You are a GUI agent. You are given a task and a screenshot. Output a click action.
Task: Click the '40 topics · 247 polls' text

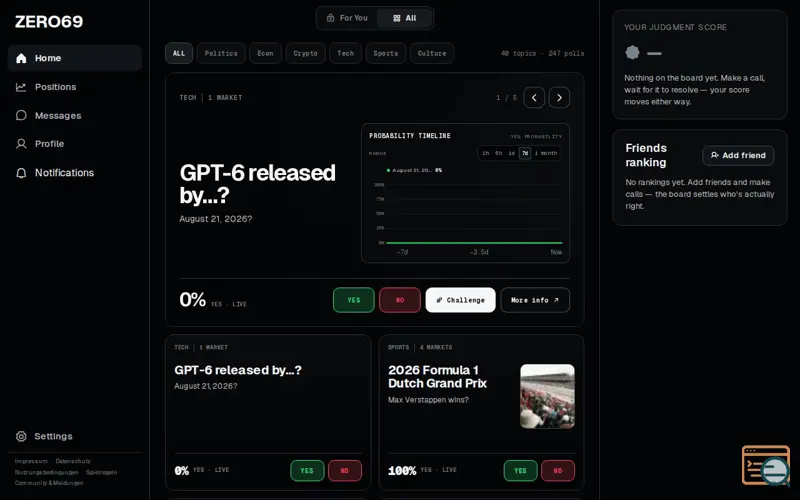click(542, 53)
